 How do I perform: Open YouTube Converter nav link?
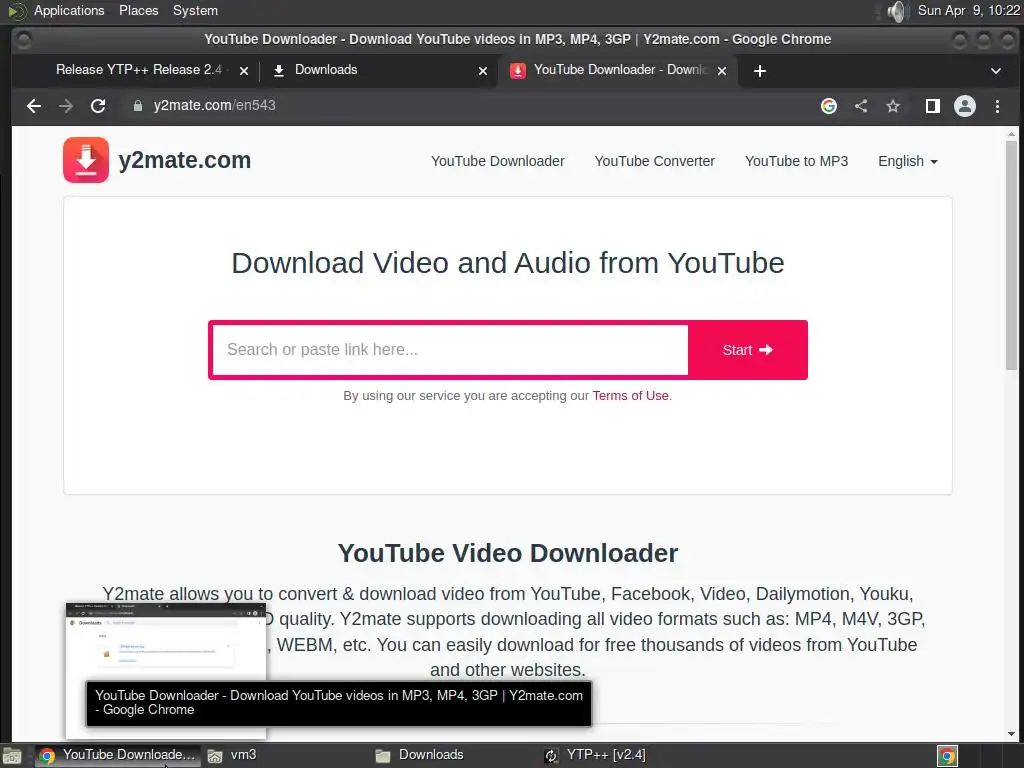(654, 161)
